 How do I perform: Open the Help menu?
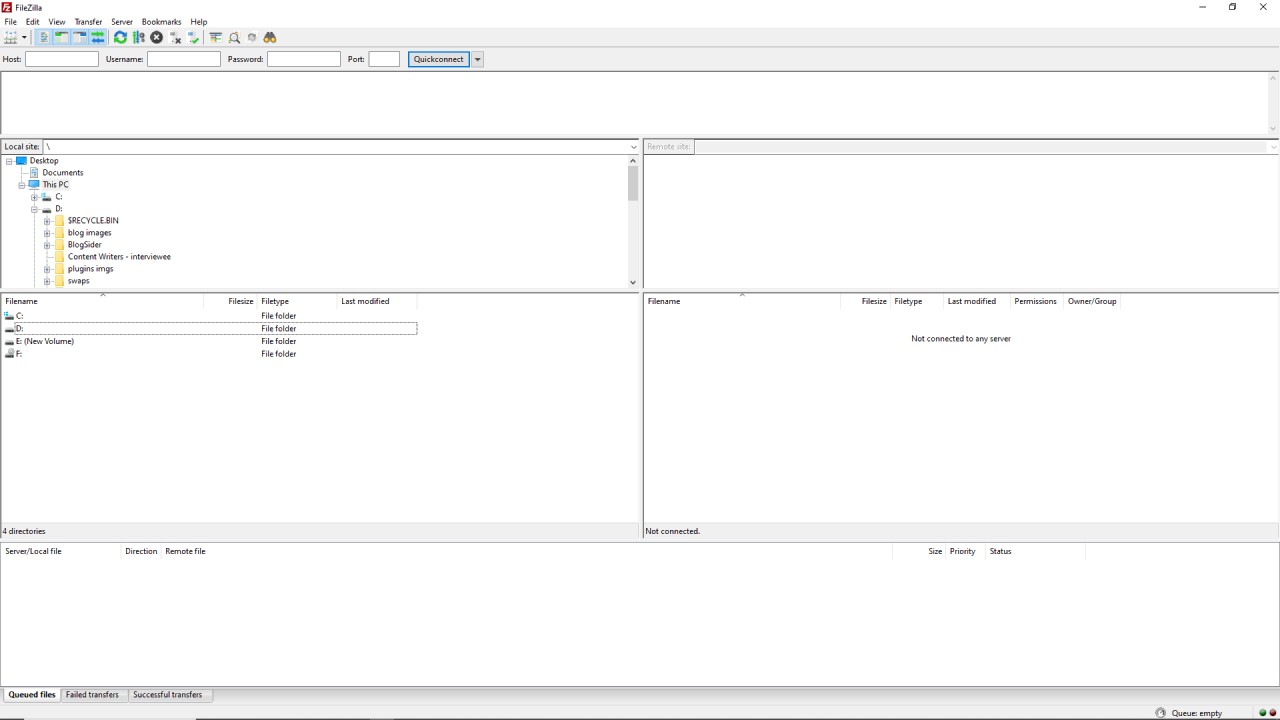(x=199, y=21)
